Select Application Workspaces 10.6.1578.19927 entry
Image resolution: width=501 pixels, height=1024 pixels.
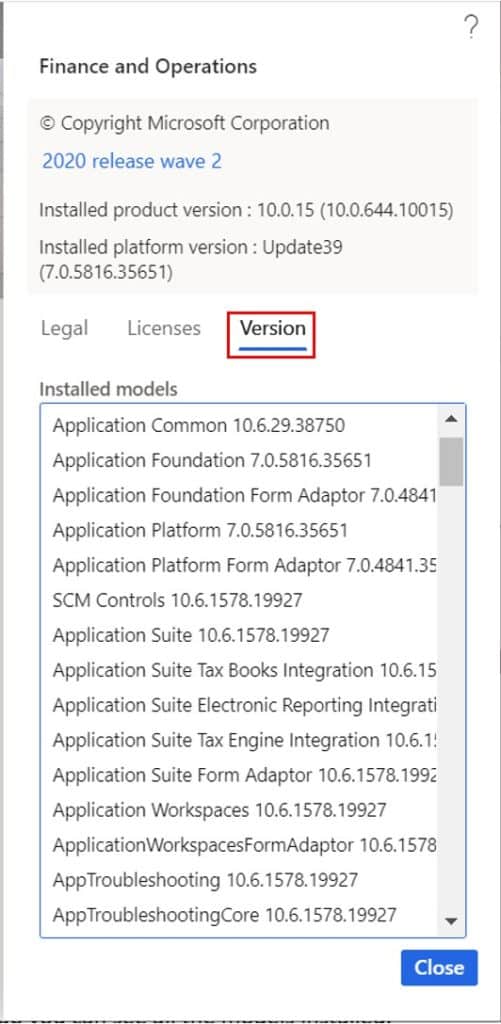pos(240,810)
